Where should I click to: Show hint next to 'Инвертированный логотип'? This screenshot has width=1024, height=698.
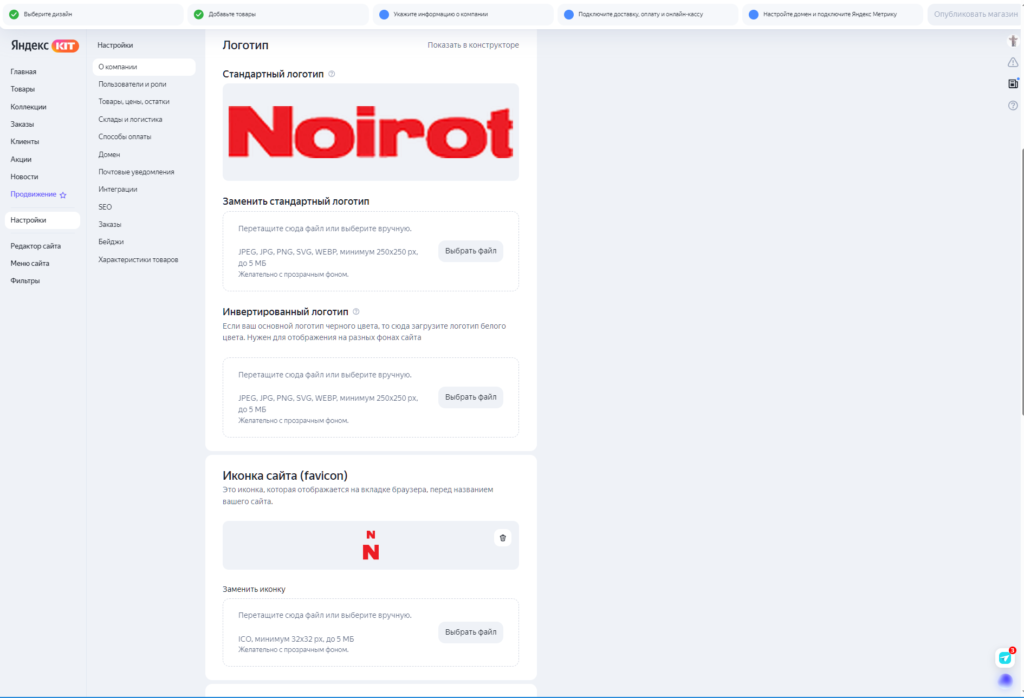[x=356, y=311]
